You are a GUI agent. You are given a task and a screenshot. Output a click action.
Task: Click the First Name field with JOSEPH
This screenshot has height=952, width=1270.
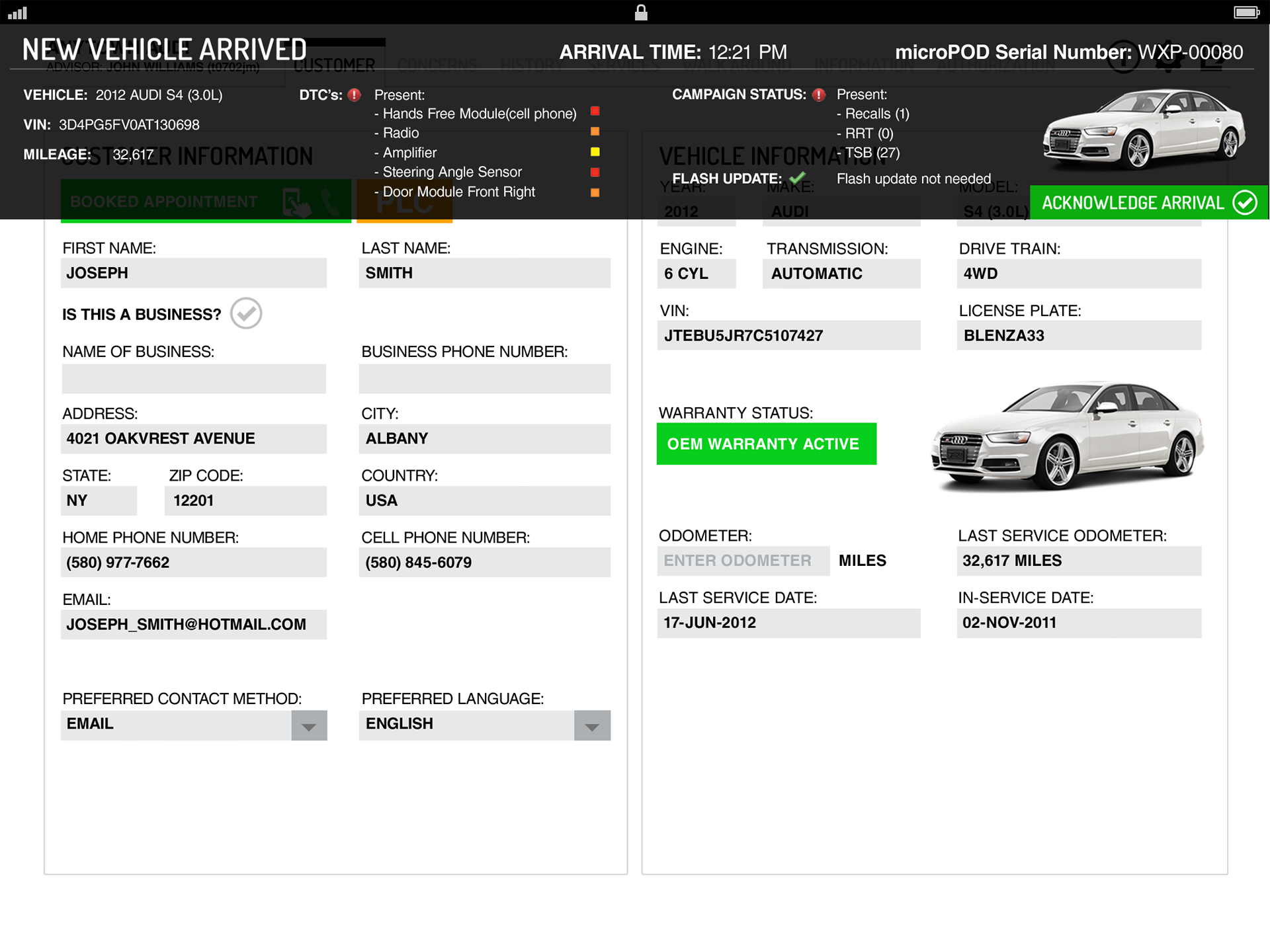click(194, 273)
